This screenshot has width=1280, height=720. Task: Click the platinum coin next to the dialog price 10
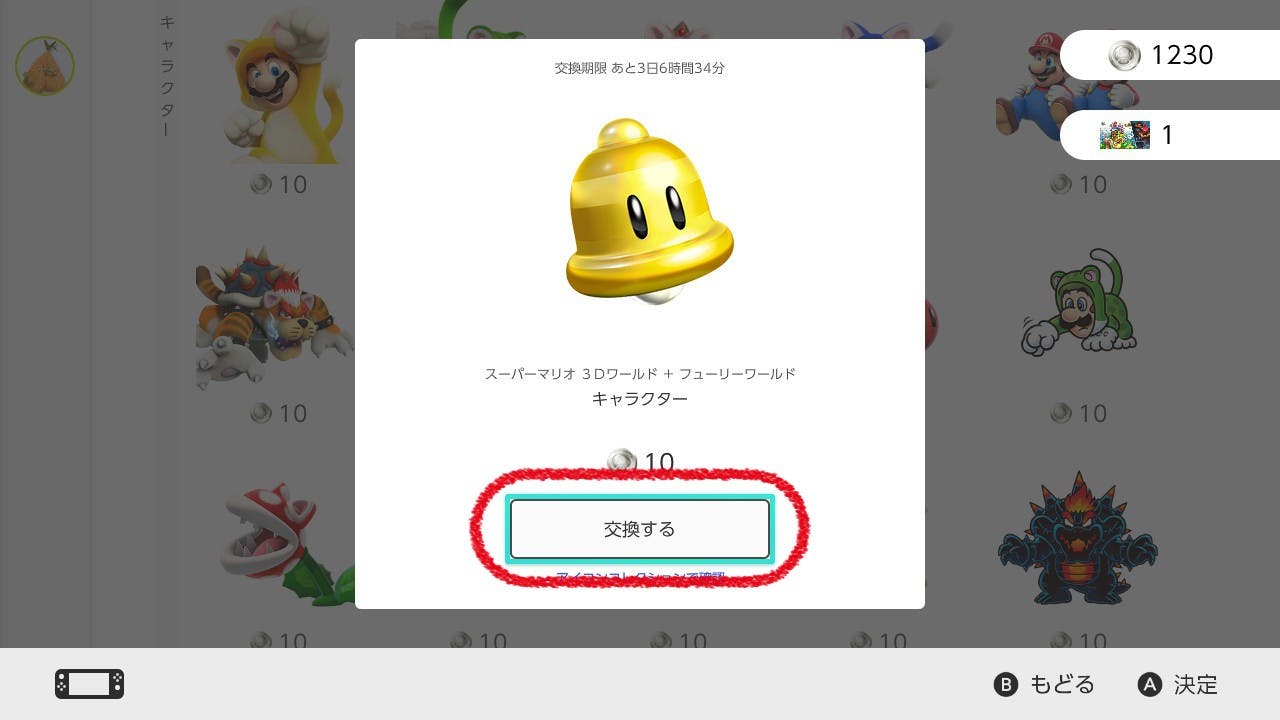(622, 462)
